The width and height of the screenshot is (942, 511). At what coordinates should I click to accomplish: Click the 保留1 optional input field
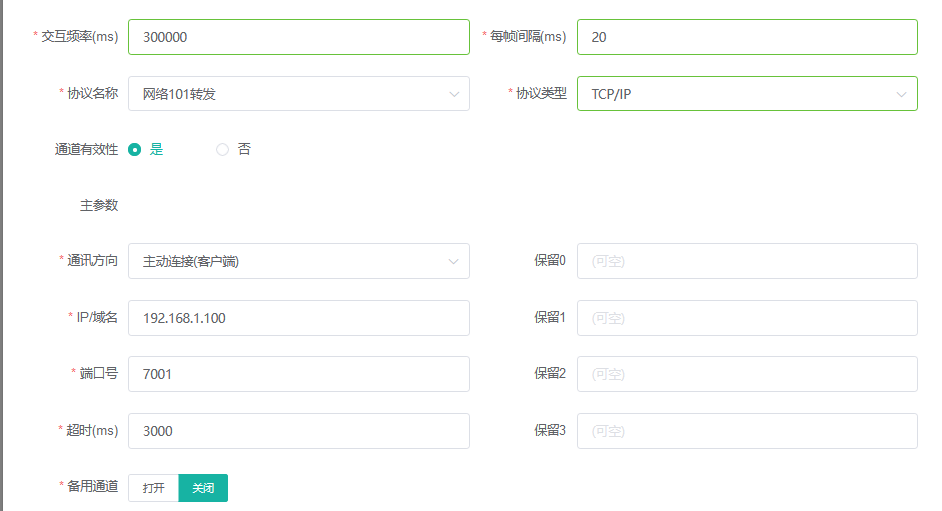click(x=747, y=318)
